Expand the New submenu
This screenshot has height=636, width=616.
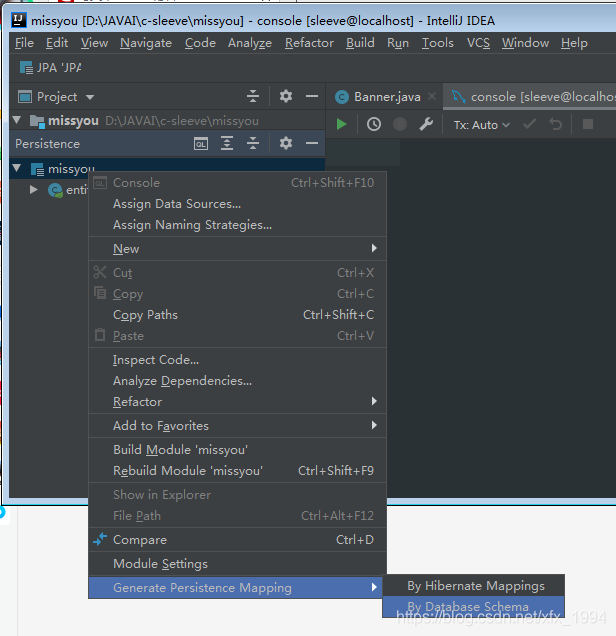[238, 249]
